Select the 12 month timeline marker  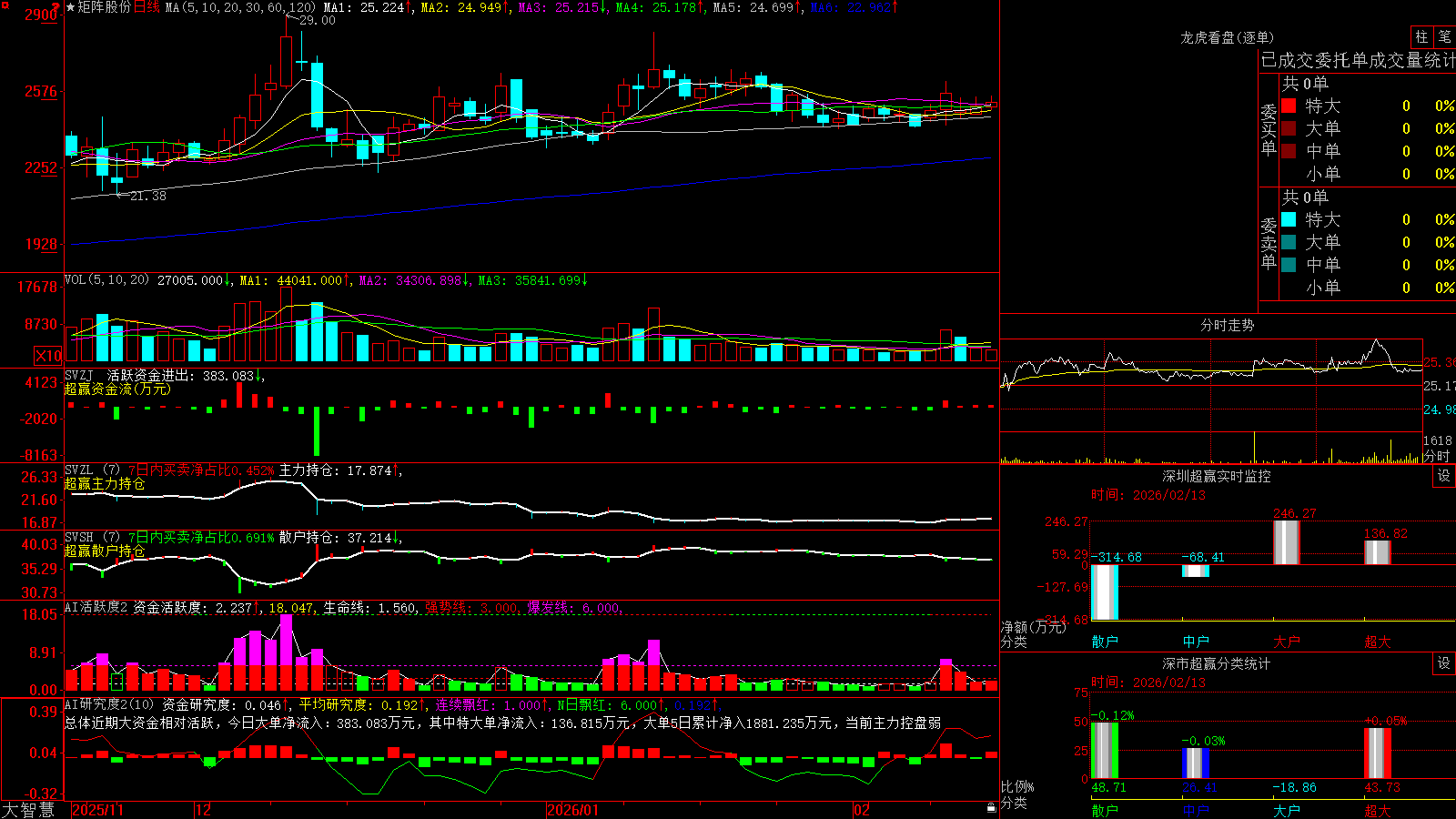pos(203,810)
